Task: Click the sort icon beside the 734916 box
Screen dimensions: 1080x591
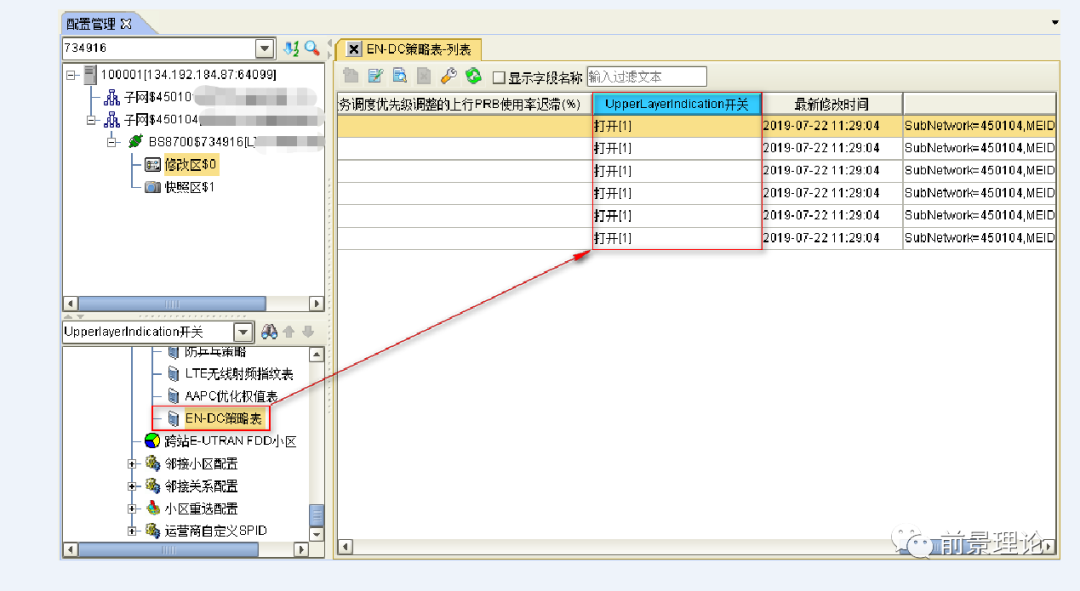Action: (291, 48)
